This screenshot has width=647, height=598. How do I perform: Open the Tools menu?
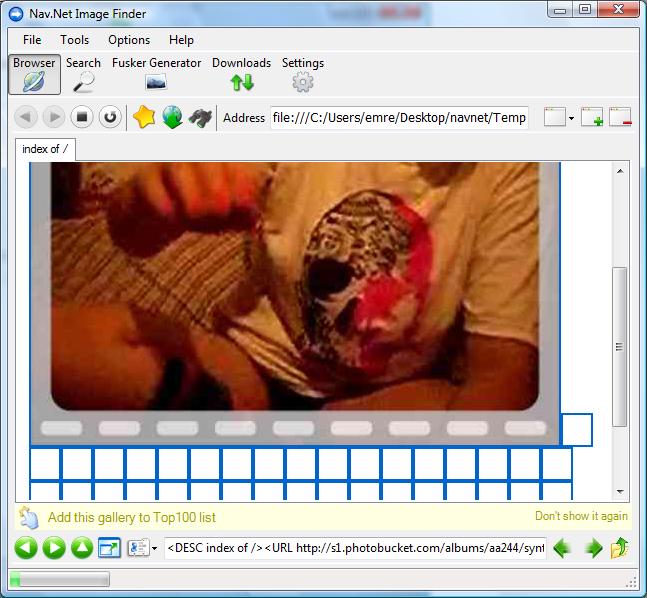74,40
